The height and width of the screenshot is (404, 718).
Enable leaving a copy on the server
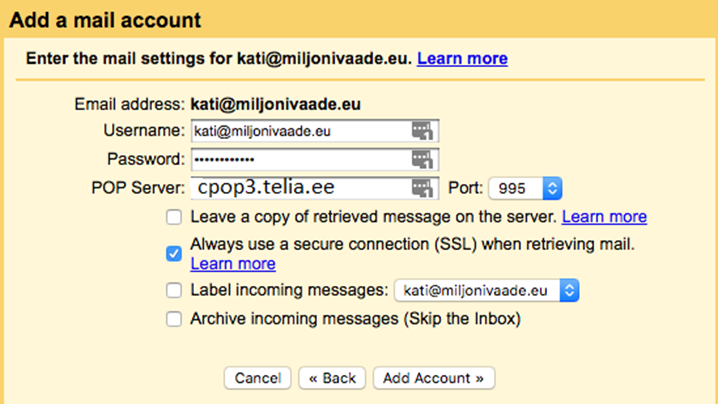pos(174,217)
